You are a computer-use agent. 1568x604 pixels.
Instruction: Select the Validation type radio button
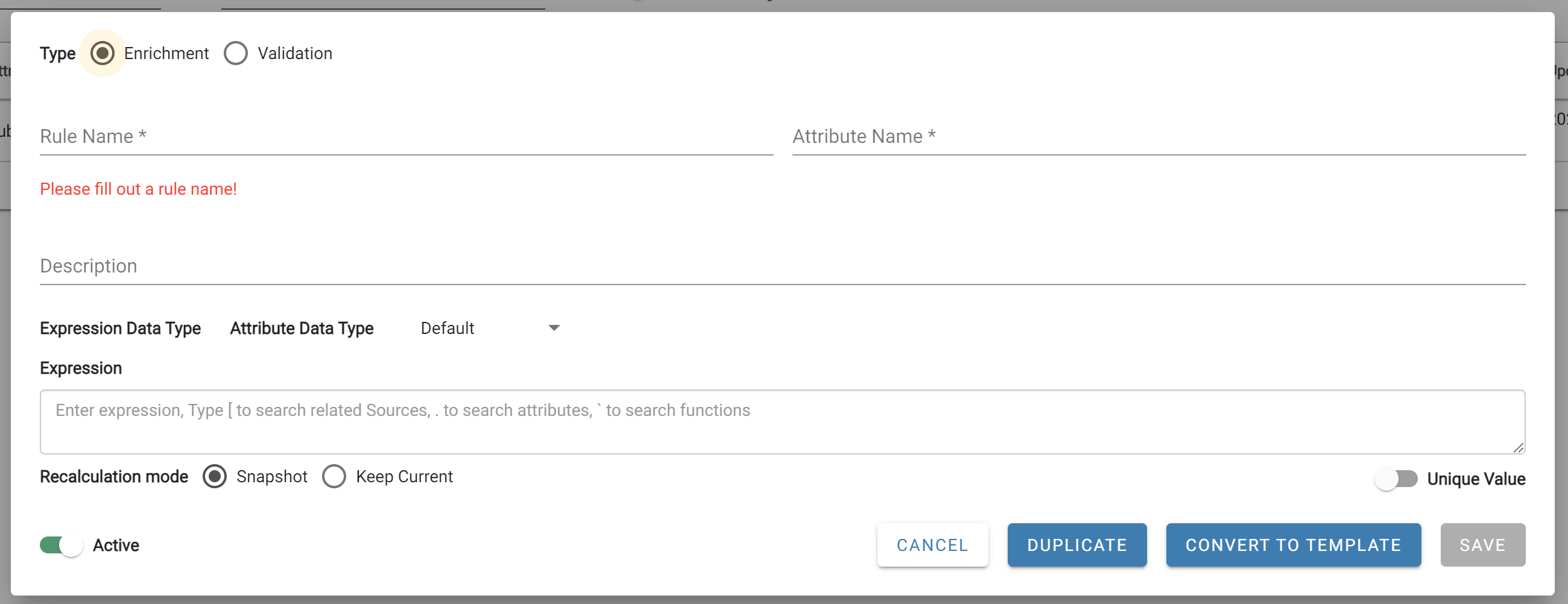[x=236, y=54]
